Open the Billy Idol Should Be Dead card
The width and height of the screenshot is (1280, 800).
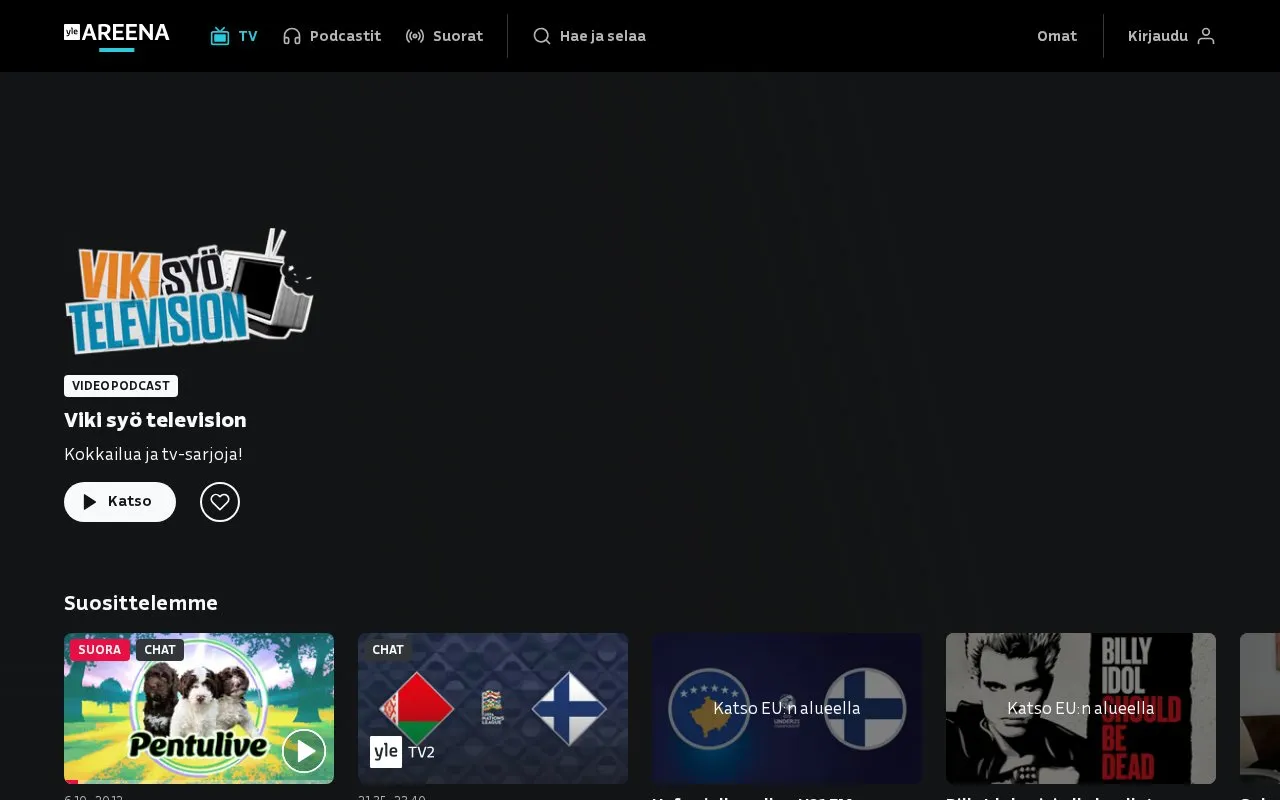pyautogui.click(x=1081, y=708)
